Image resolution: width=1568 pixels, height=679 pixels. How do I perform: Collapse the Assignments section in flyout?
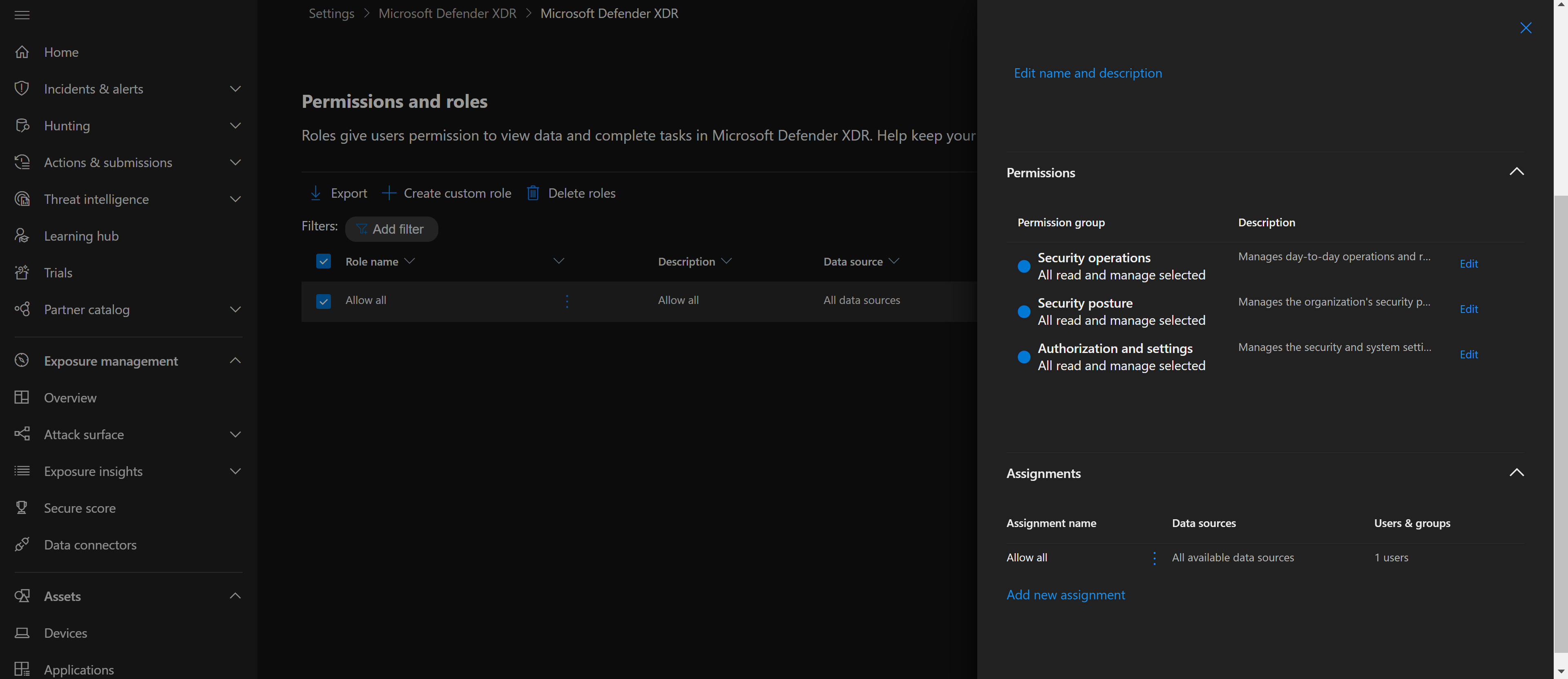click(1516, 474)
